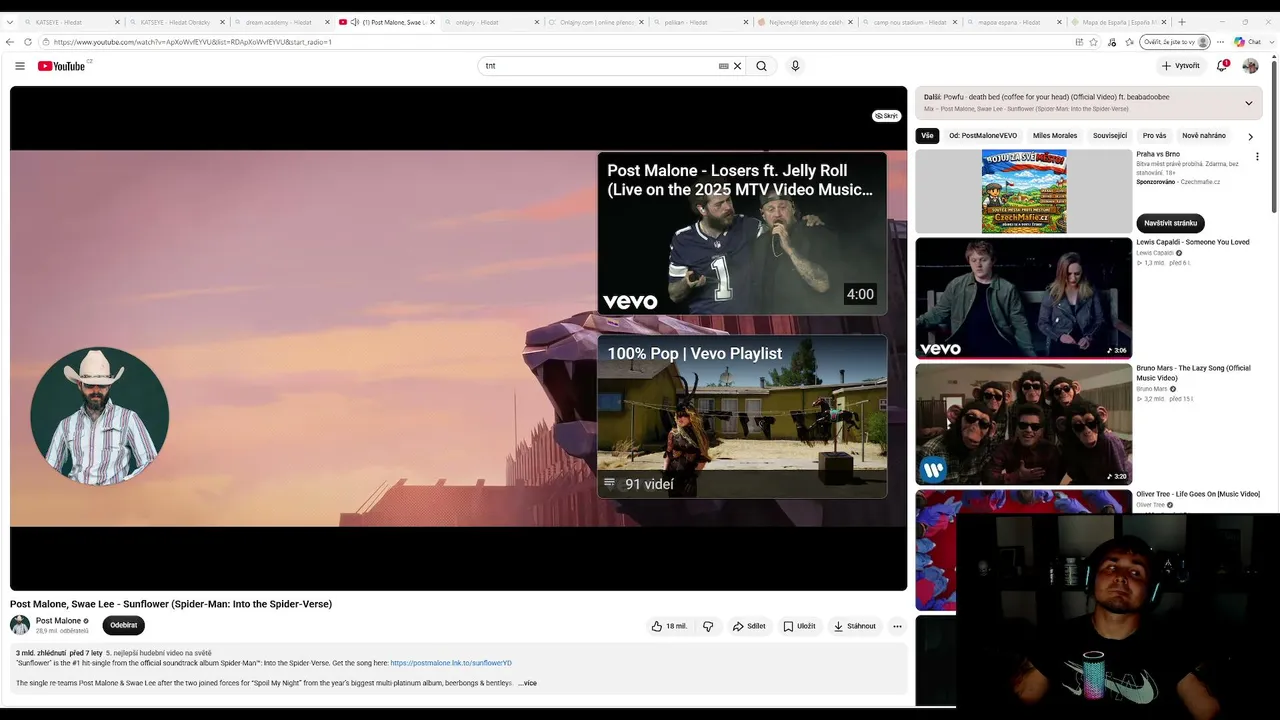1280x720 pixels.
Task: Open ad options for Praha vs Brno
Action: tap(1257, 157)
